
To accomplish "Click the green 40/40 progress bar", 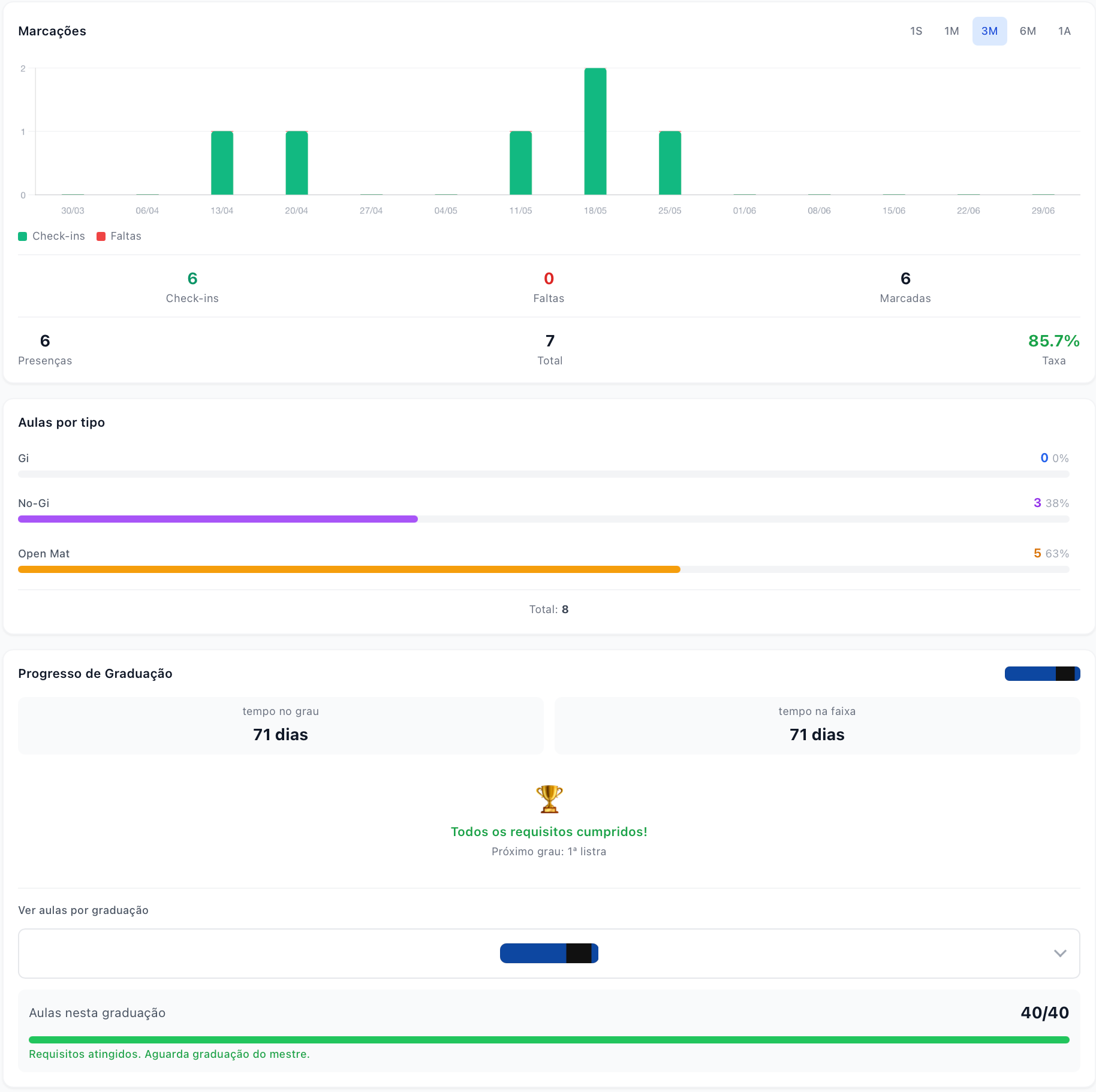I will point(549,1040).
